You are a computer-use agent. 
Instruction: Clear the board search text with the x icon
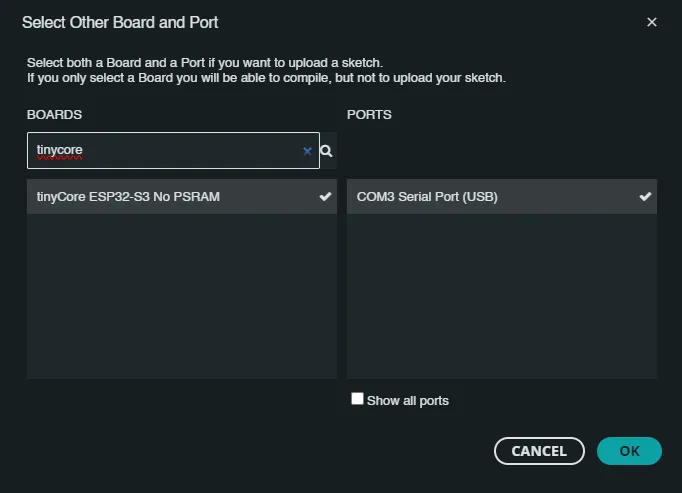point(307,151)
